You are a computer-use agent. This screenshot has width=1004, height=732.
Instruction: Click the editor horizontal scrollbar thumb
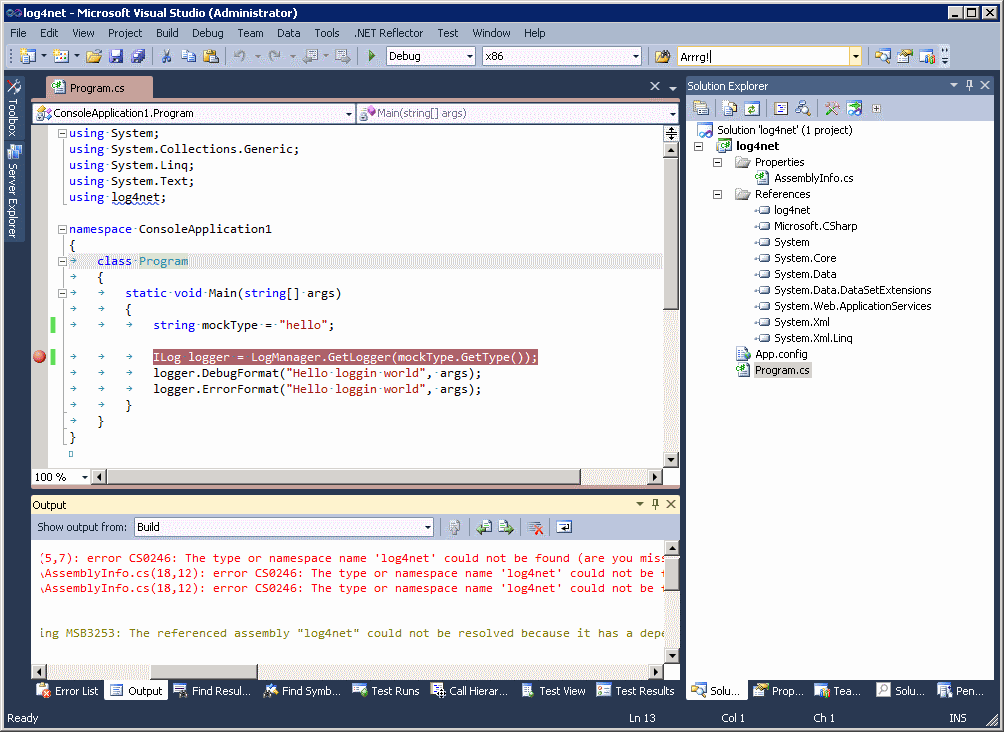point(344,477)
